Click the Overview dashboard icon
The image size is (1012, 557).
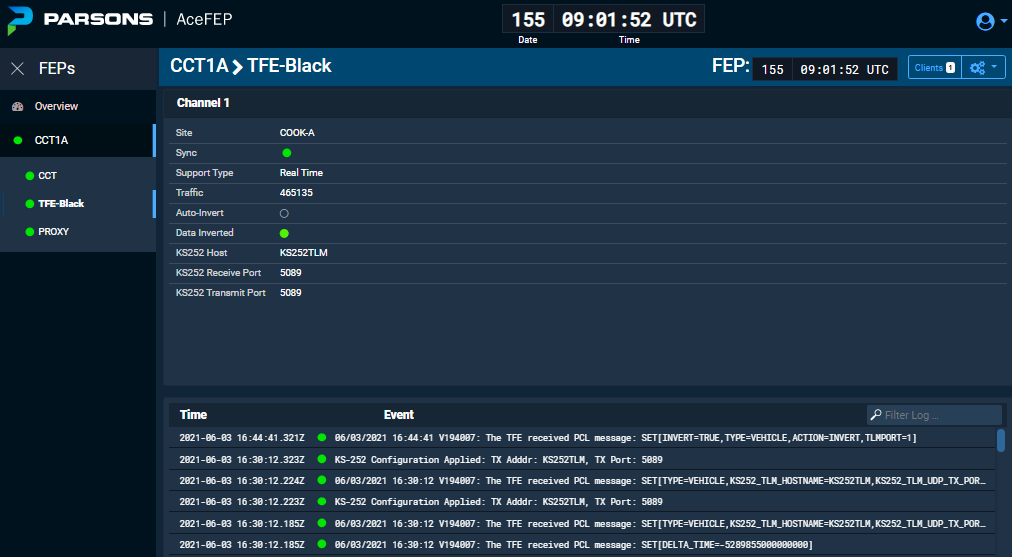17,106
